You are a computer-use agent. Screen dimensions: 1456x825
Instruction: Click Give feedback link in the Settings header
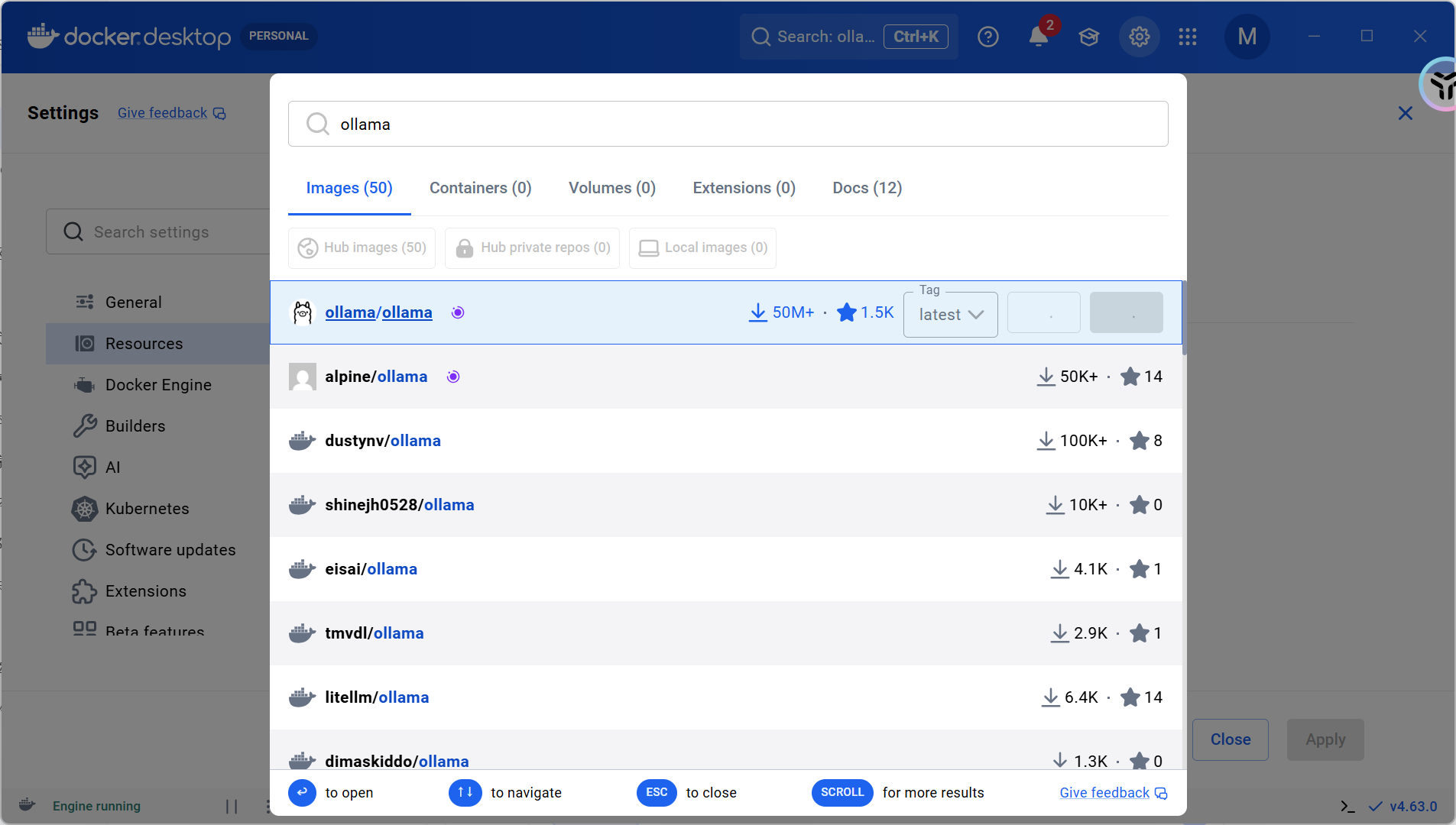click(x=162, y=113)
